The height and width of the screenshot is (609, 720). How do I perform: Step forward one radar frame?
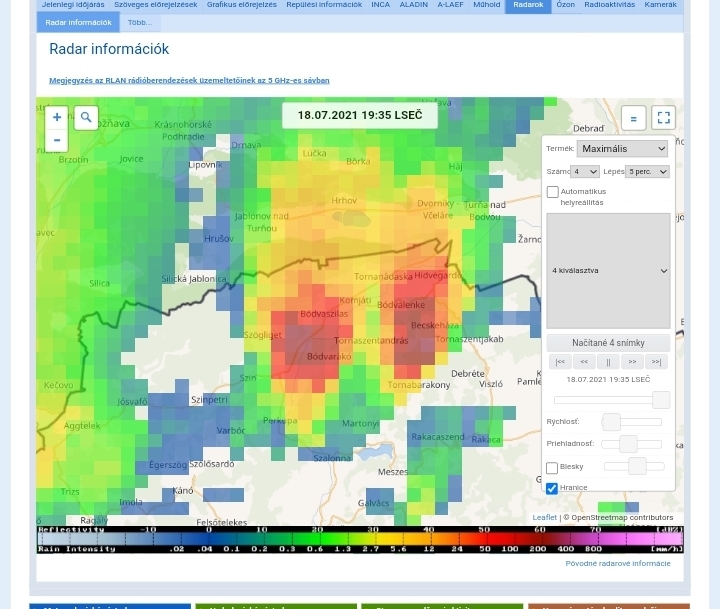click(x=632, y=362)
